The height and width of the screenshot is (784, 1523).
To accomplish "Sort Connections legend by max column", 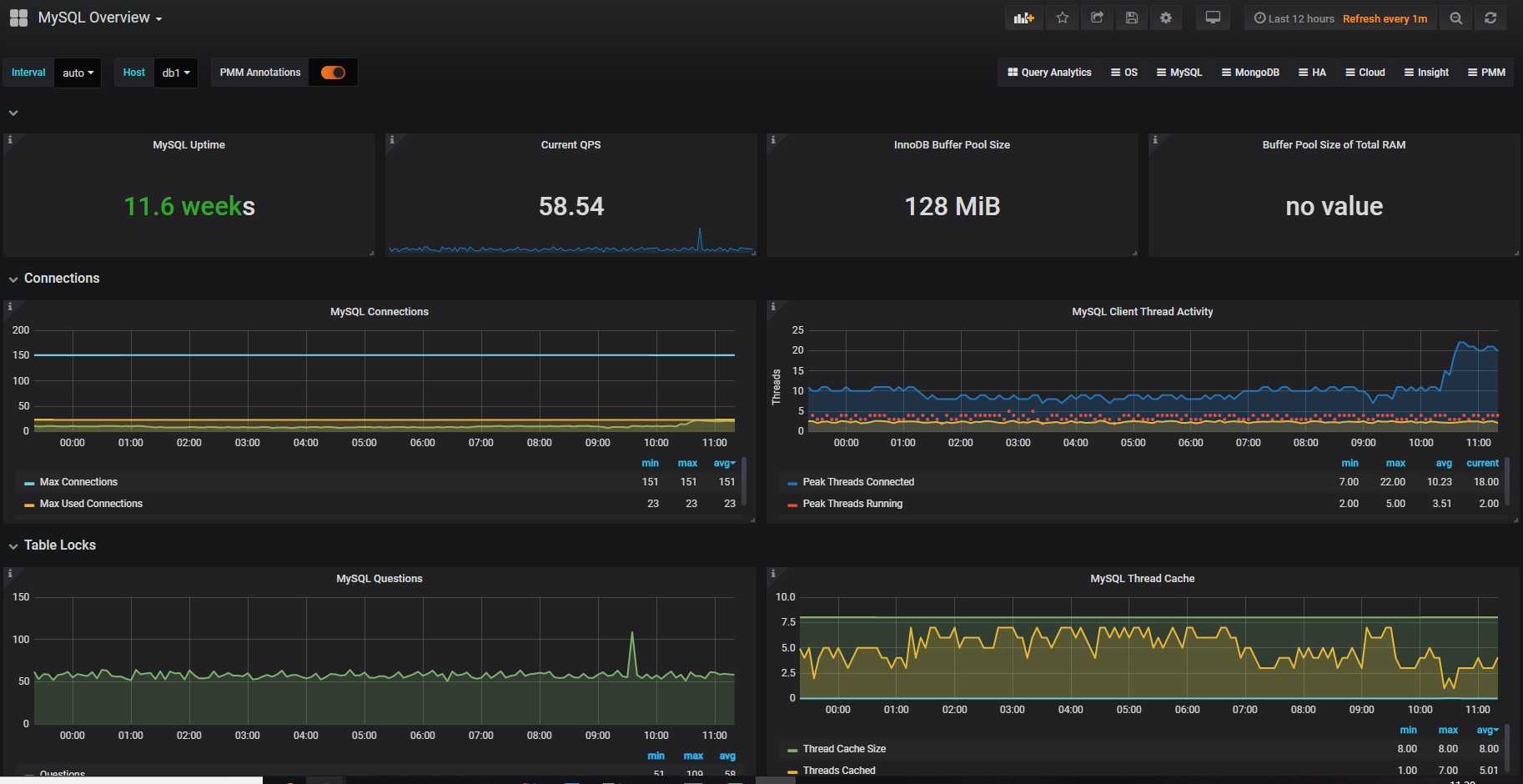I will (x=687, y=464).
